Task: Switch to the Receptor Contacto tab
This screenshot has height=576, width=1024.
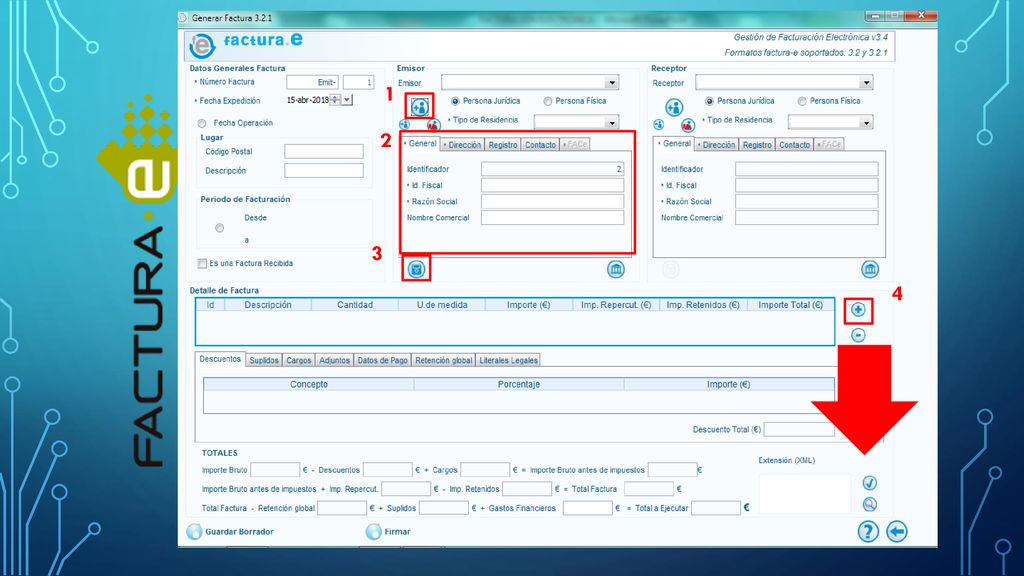Action: click(x=794, y=145)
